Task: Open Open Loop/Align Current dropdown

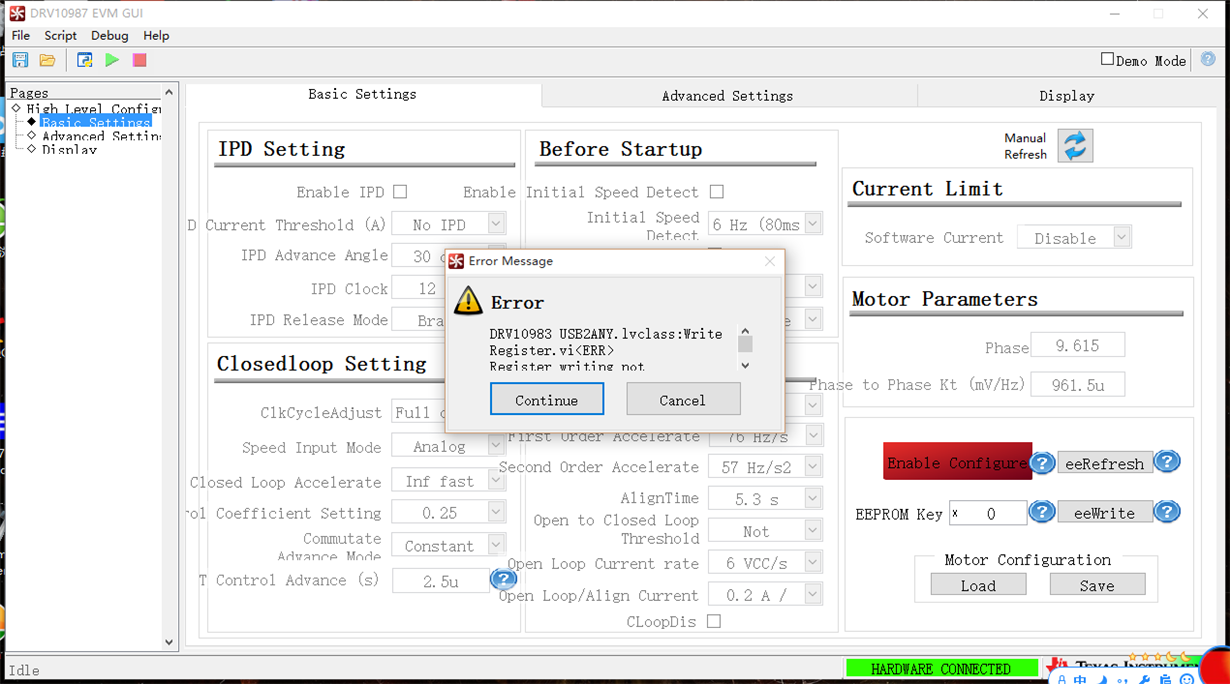Action: 813,594
